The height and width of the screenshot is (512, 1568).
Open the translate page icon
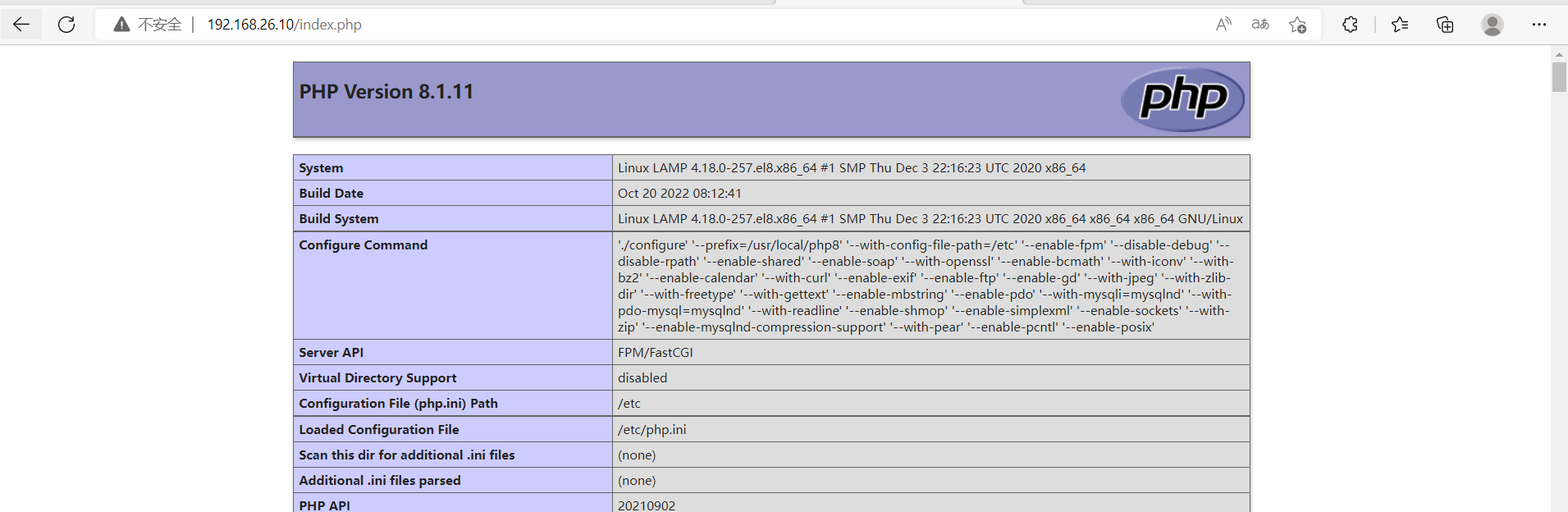pyautogui.click(x=1260, y=25)
